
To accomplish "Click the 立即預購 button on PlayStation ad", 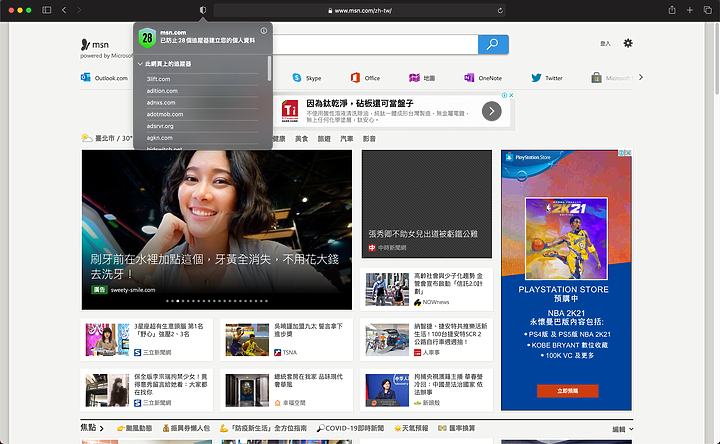I will tap(568, 391).
